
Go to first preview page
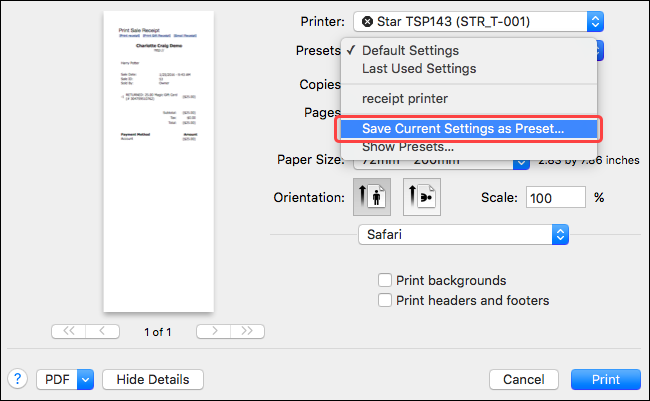[x=68, y=331]
